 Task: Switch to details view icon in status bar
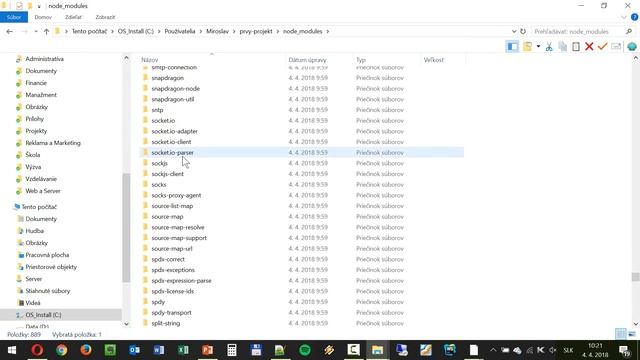coord(620,334)
